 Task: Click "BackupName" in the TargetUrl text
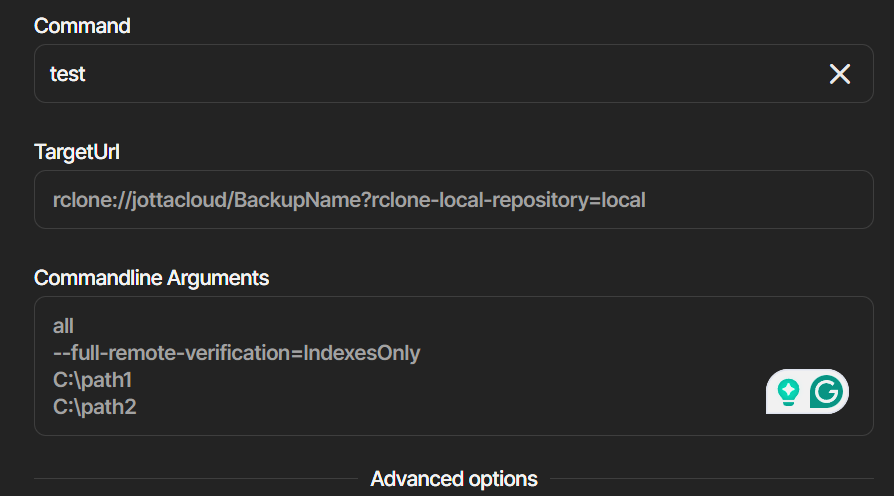point(290,200)
